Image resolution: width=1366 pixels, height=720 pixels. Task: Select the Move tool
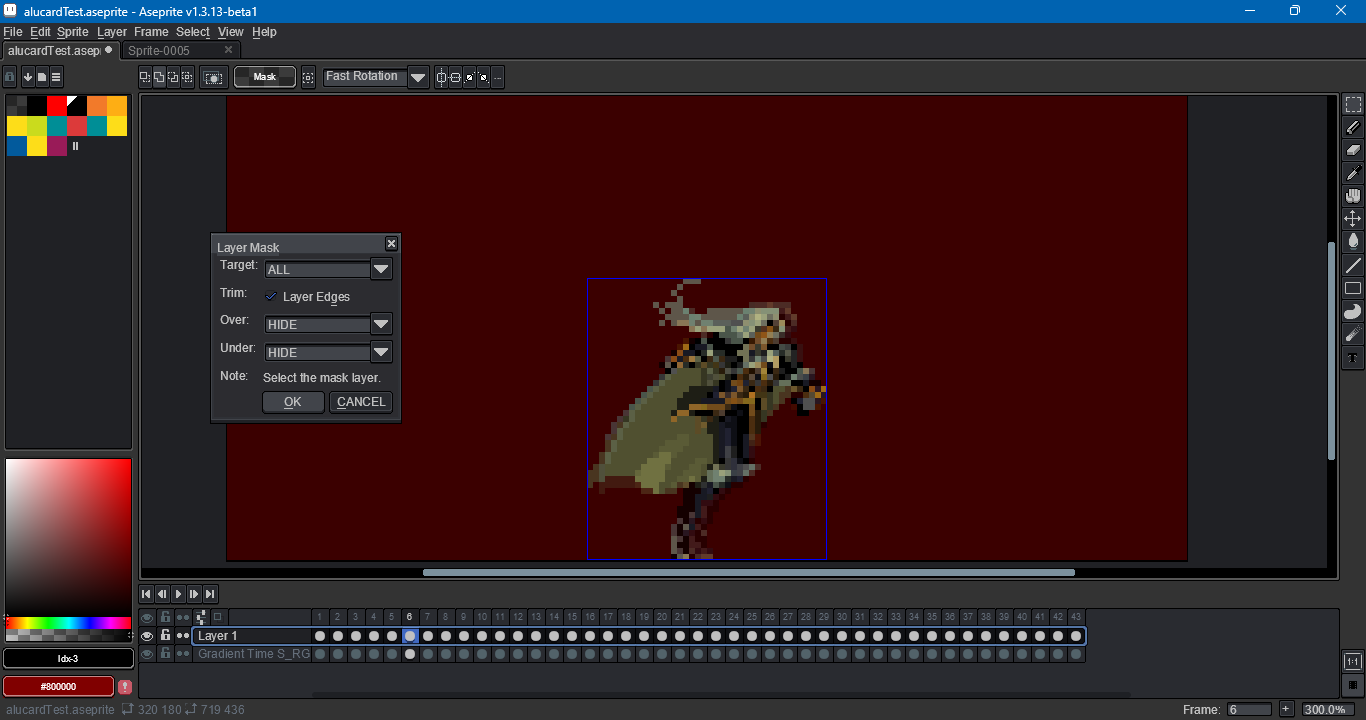(x=1353, y=219)
